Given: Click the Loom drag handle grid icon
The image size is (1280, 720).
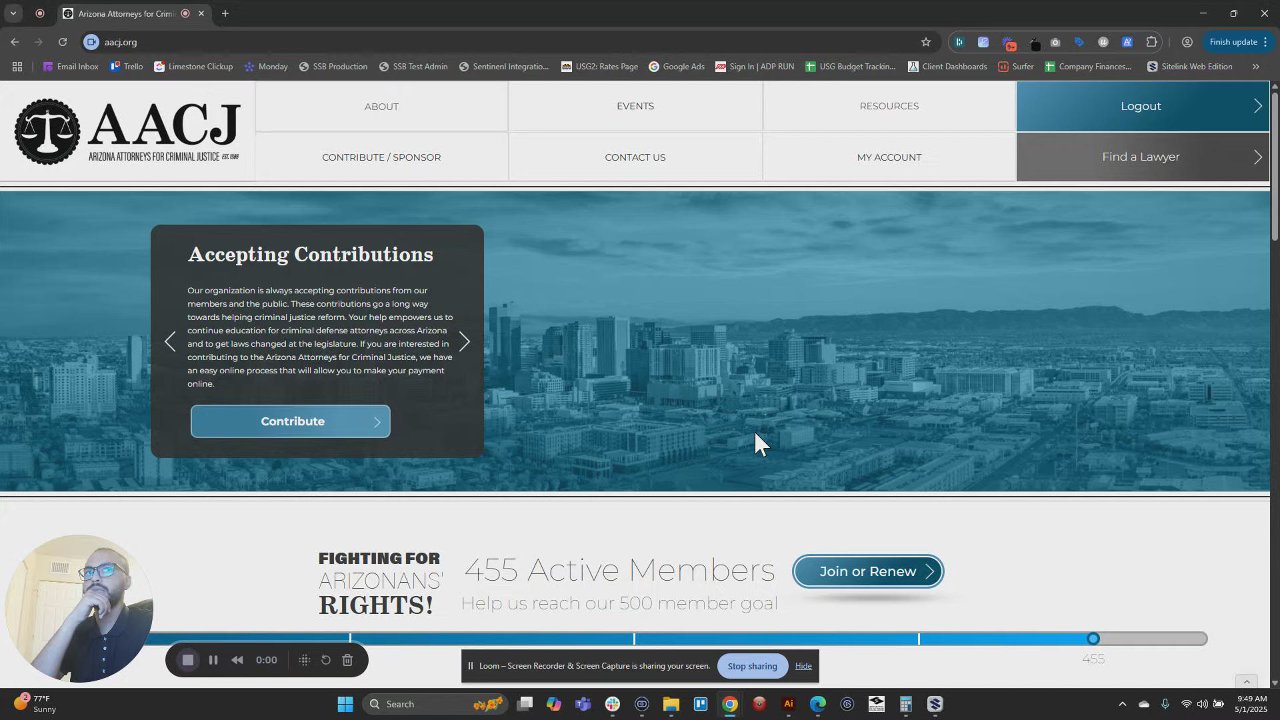Looking at the screenshot, I should [304, 660].
